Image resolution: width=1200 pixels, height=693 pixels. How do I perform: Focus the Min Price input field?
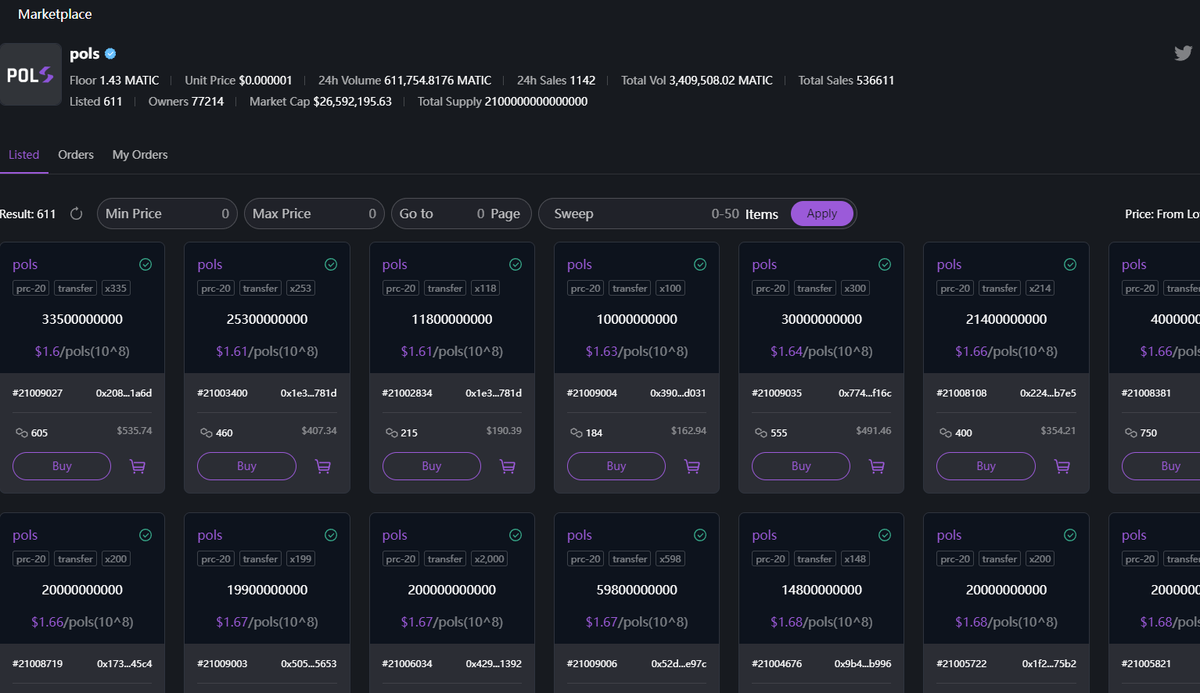tap(167, 214)
